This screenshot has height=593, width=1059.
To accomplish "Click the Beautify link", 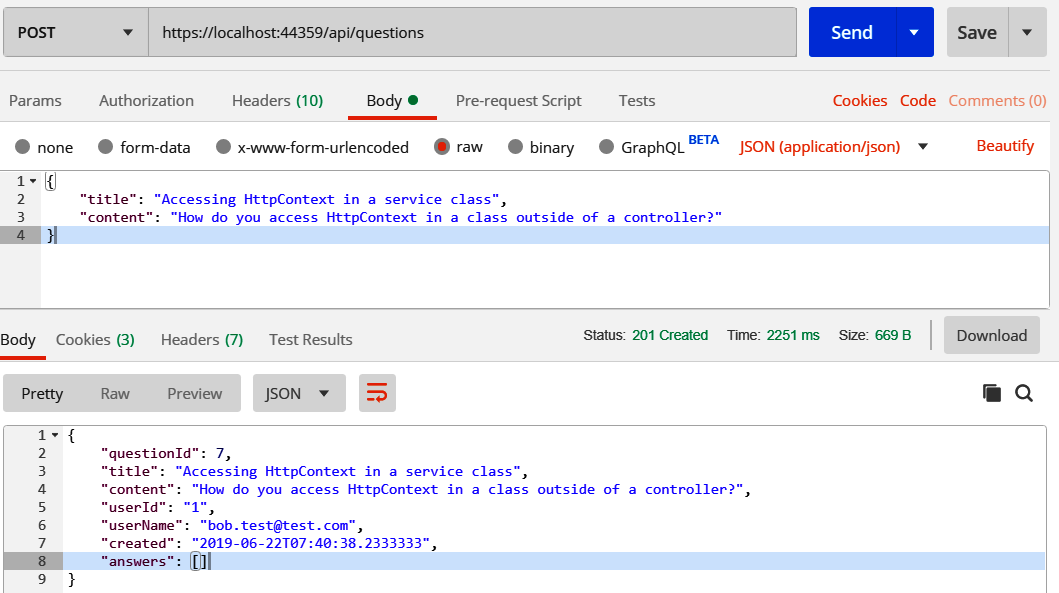I will 1005,146.
